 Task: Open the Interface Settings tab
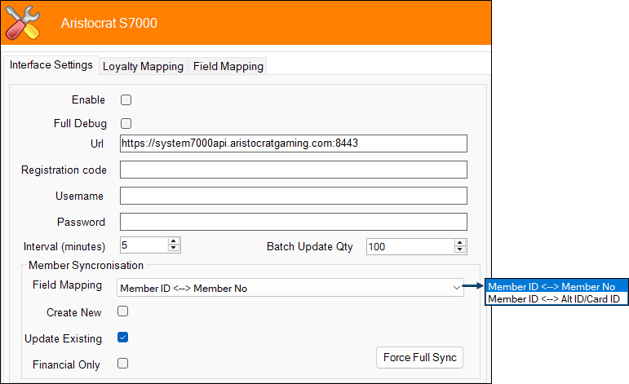(51, 65)
